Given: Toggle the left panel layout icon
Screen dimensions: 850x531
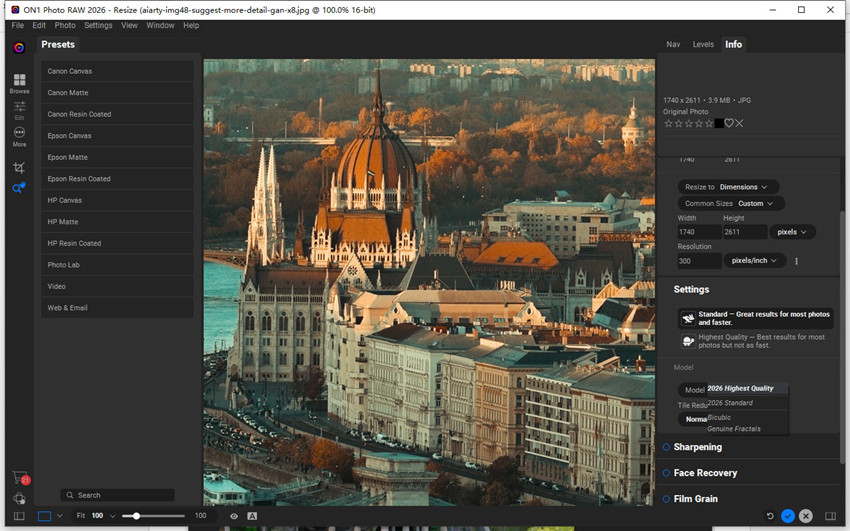Looking at the screenshot, I should 19,516.
